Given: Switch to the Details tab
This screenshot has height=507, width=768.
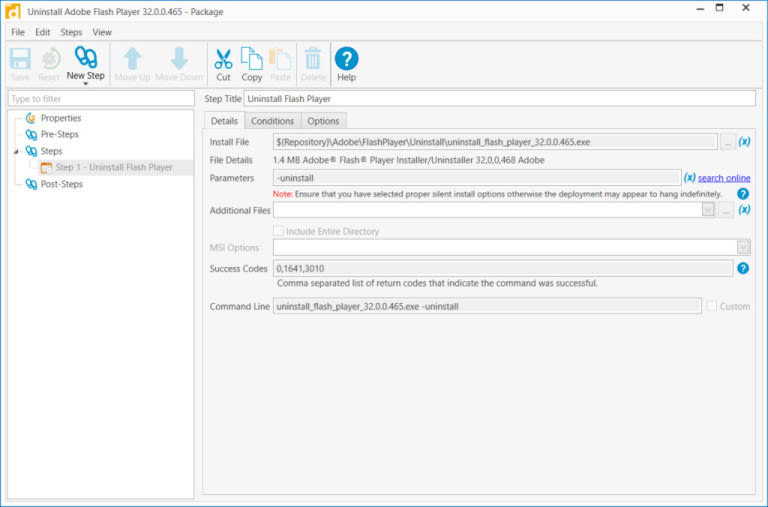Looking at the screenshot, I should point(224,121).
